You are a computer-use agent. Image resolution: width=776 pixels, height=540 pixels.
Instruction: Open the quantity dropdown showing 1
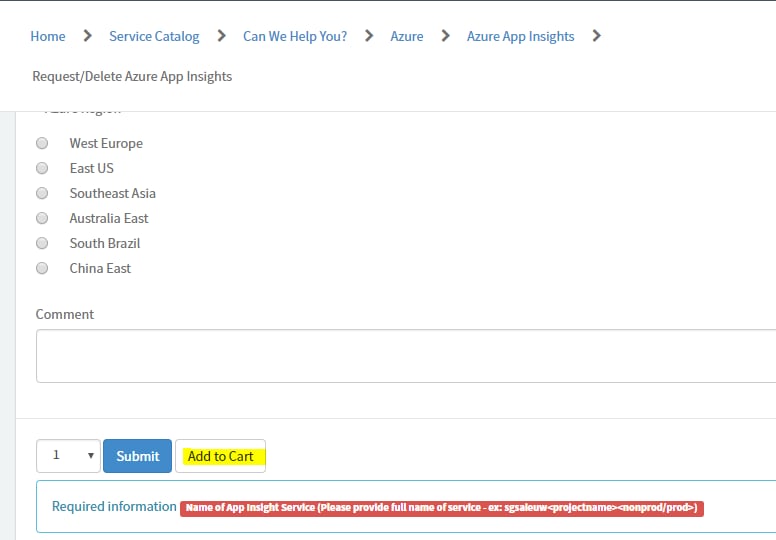68,456
